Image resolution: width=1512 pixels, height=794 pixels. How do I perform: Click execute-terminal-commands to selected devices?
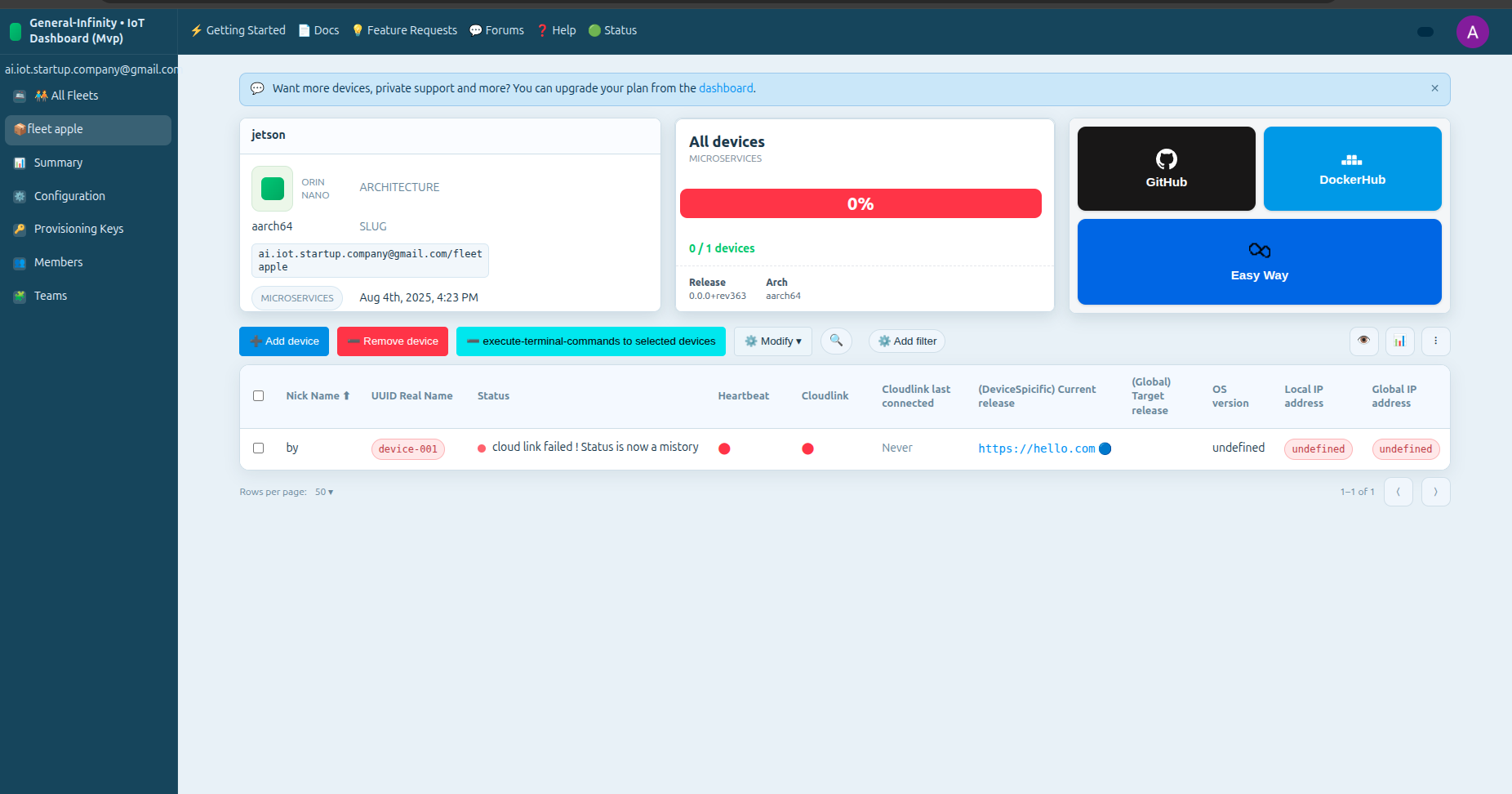(591, 341)
